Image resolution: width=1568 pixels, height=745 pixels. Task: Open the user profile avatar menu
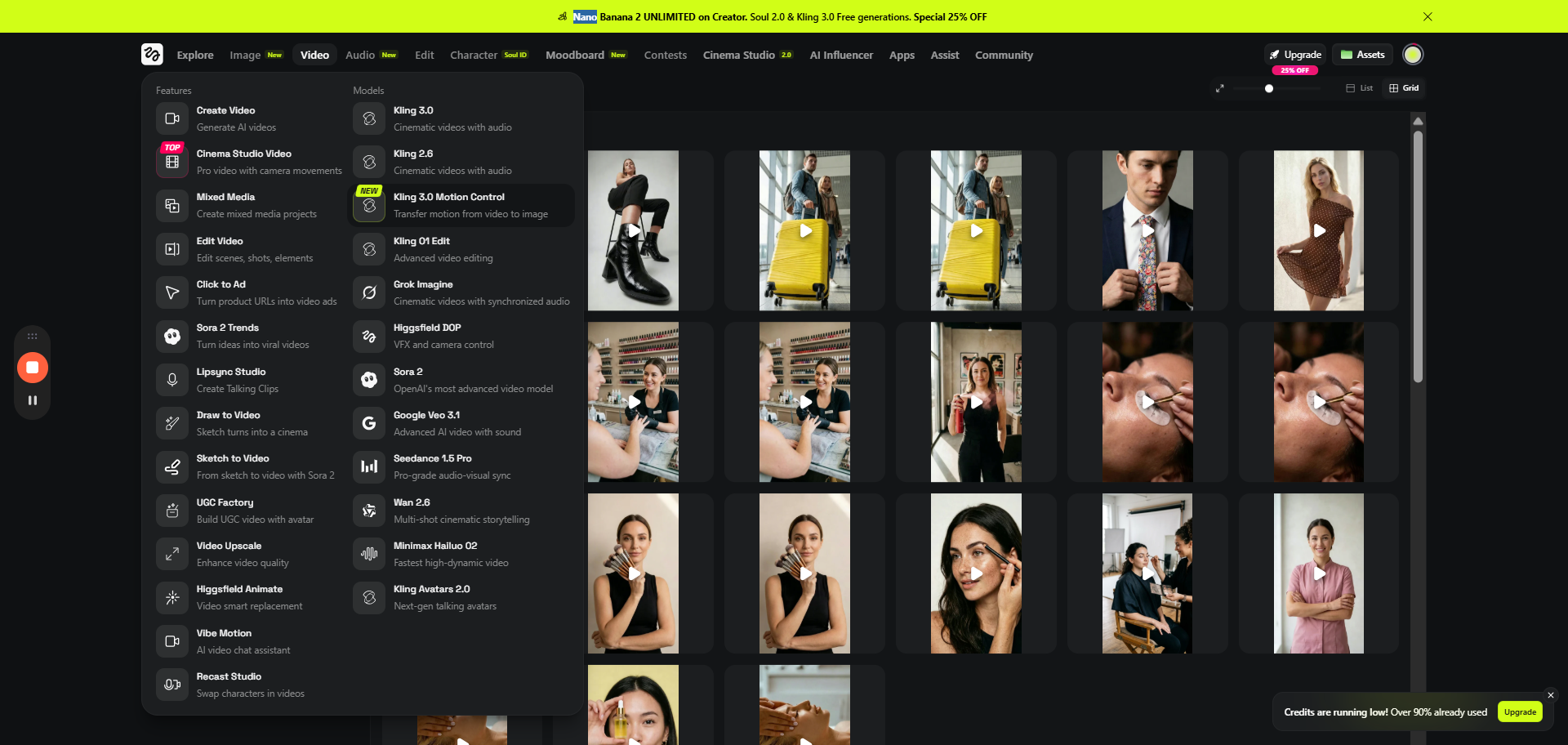point(1412,55)
